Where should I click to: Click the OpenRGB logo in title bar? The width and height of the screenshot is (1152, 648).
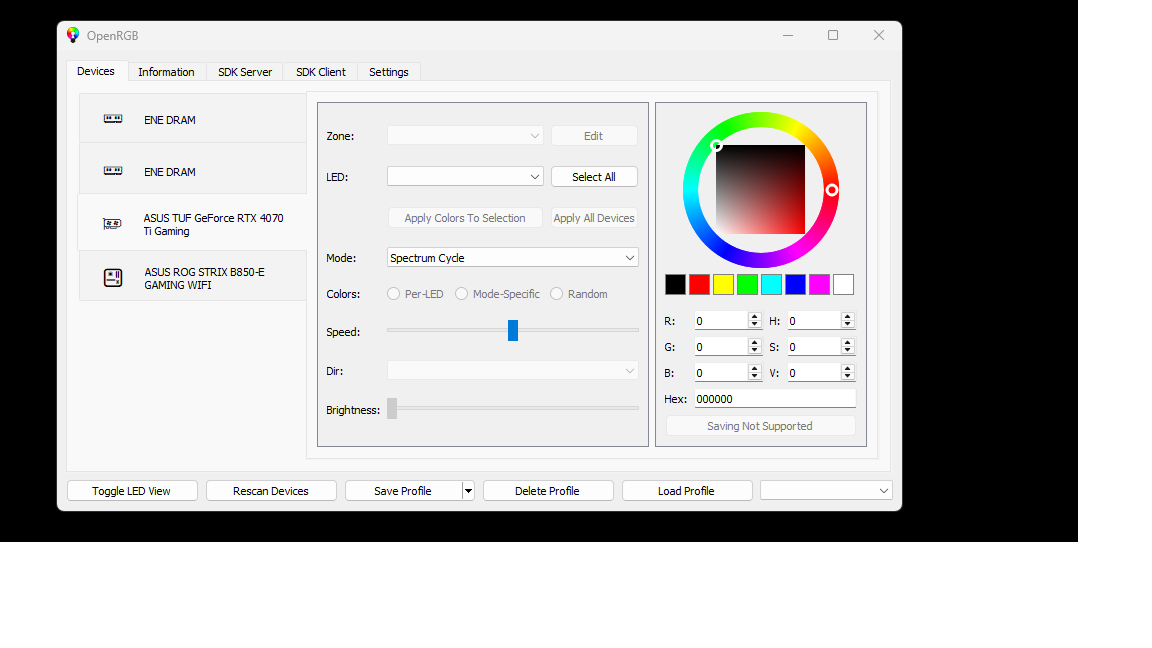pyautogui.click(x=73, y=35)
